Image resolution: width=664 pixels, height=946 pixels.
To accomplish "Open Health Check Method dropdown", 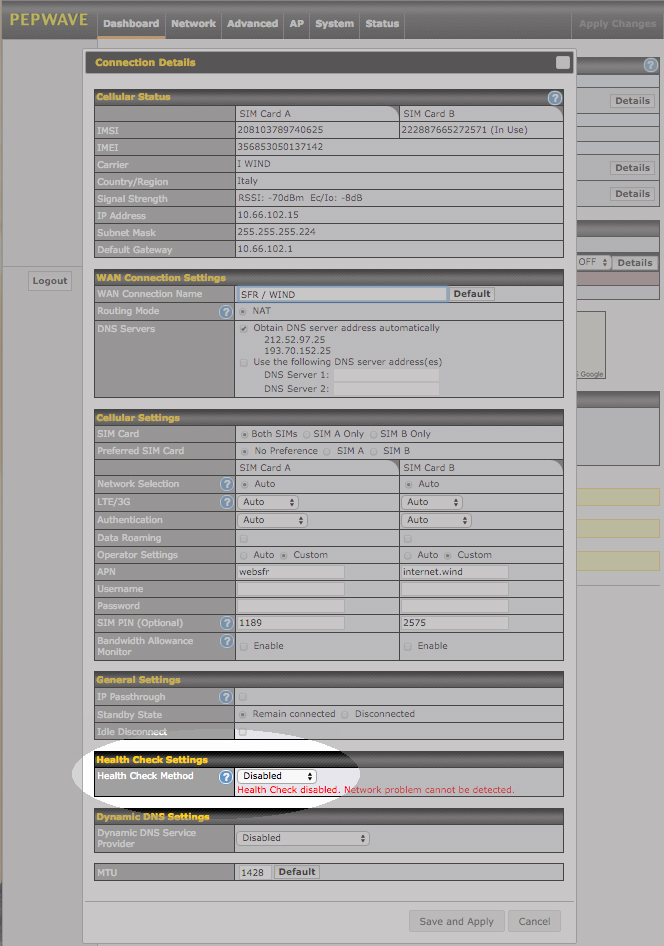I will [277, 776].
